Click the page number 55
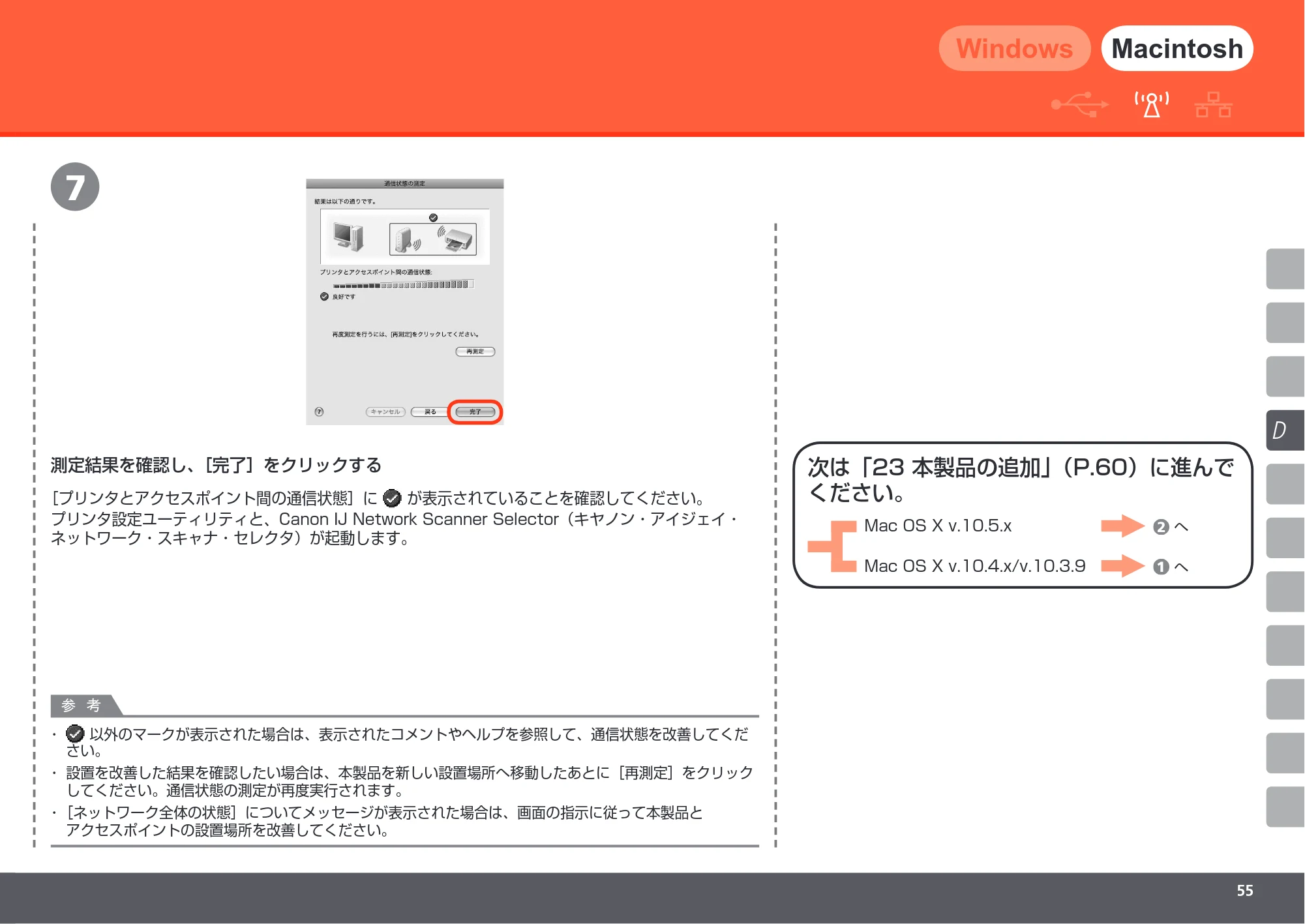Image resolution: width=1305 pixels, height=924 pixels. click(1244, 891)
